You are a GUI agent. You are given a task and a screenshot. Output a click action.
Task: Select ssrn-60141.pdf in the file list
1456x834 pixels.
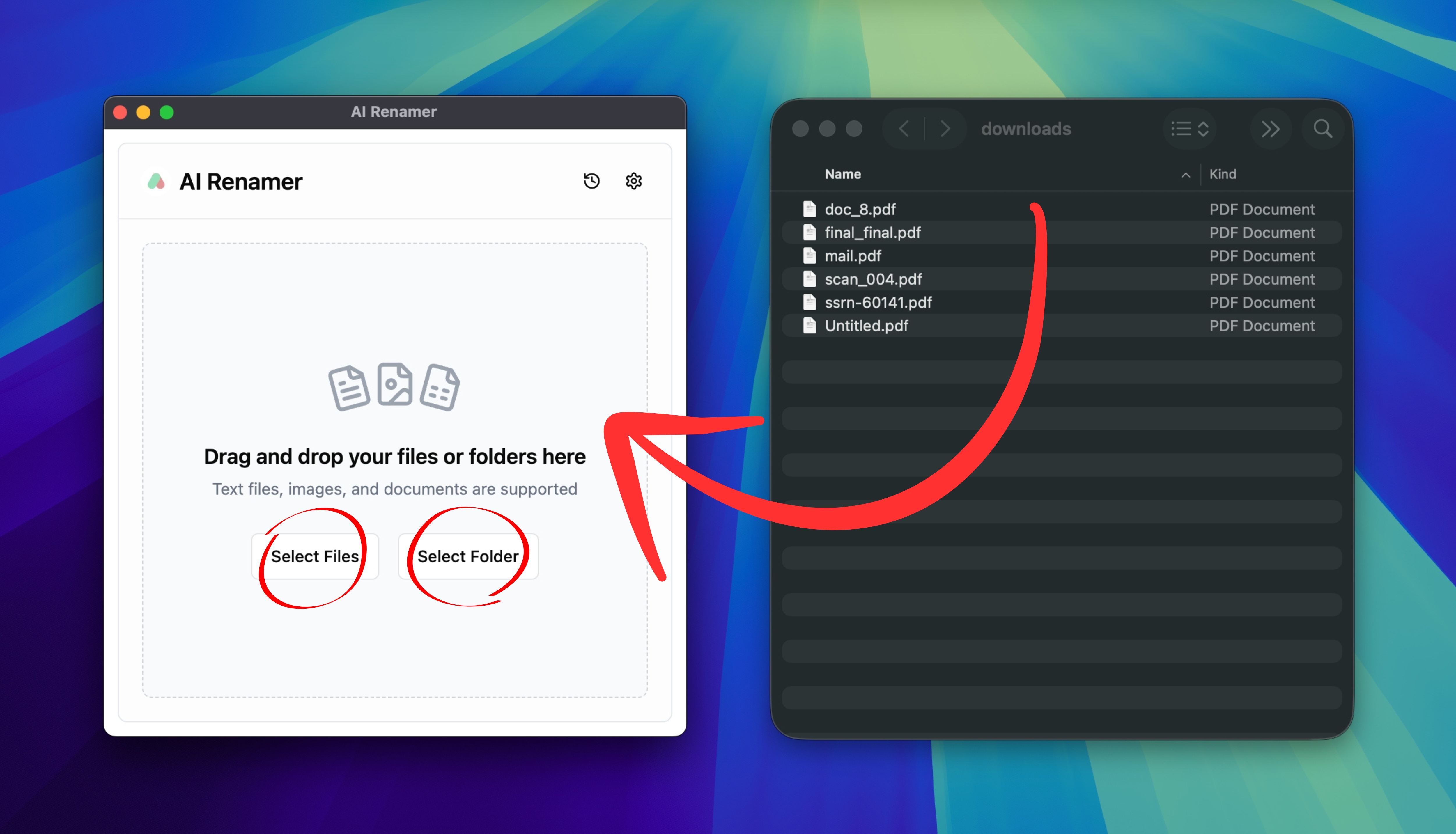coord(878,302)
